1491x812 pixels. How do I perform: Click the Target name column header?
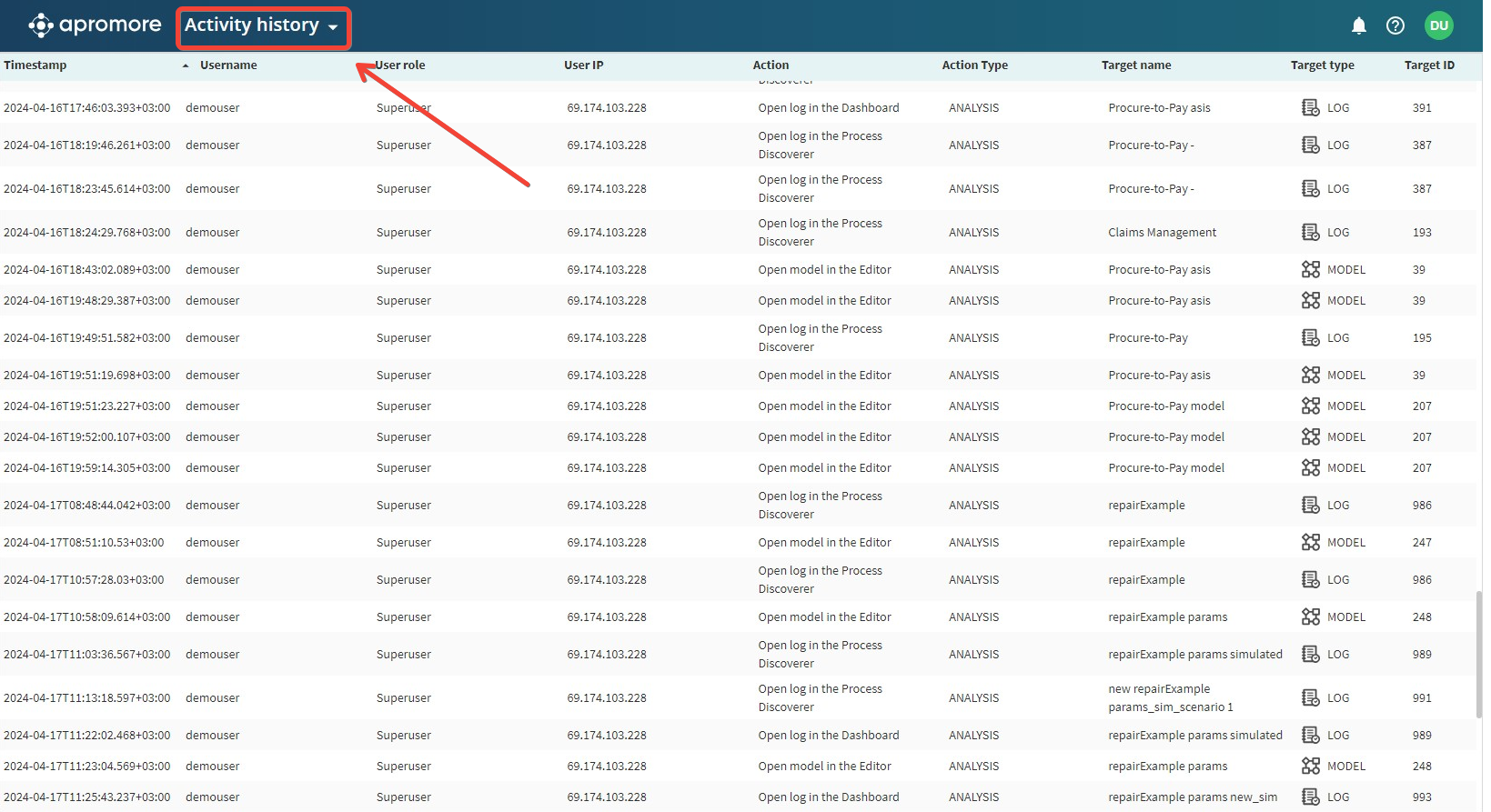1135,65
